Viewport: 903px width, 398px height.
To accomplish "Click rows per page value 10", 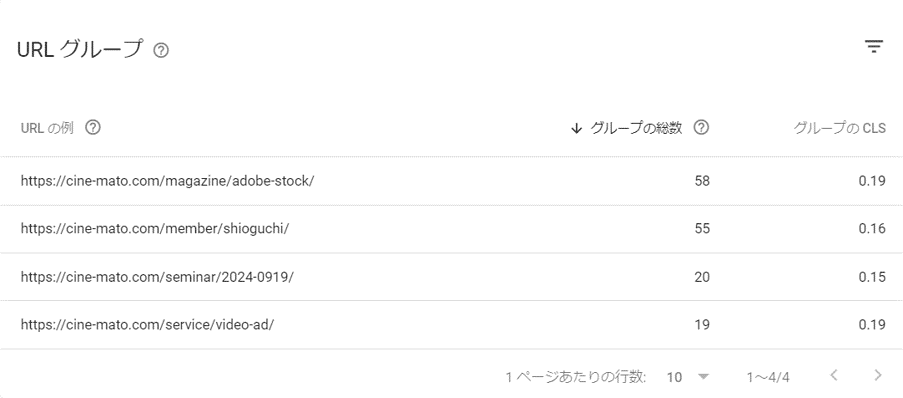I will (x=674, y=377).
